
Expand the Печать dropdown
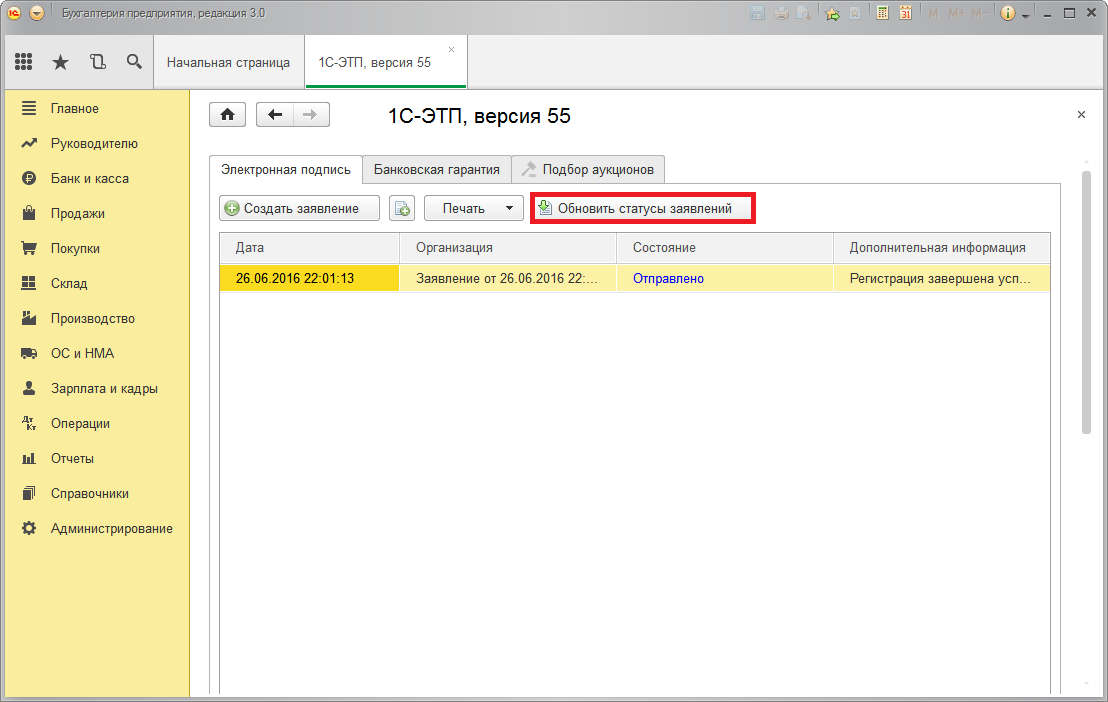click(474, 208)
